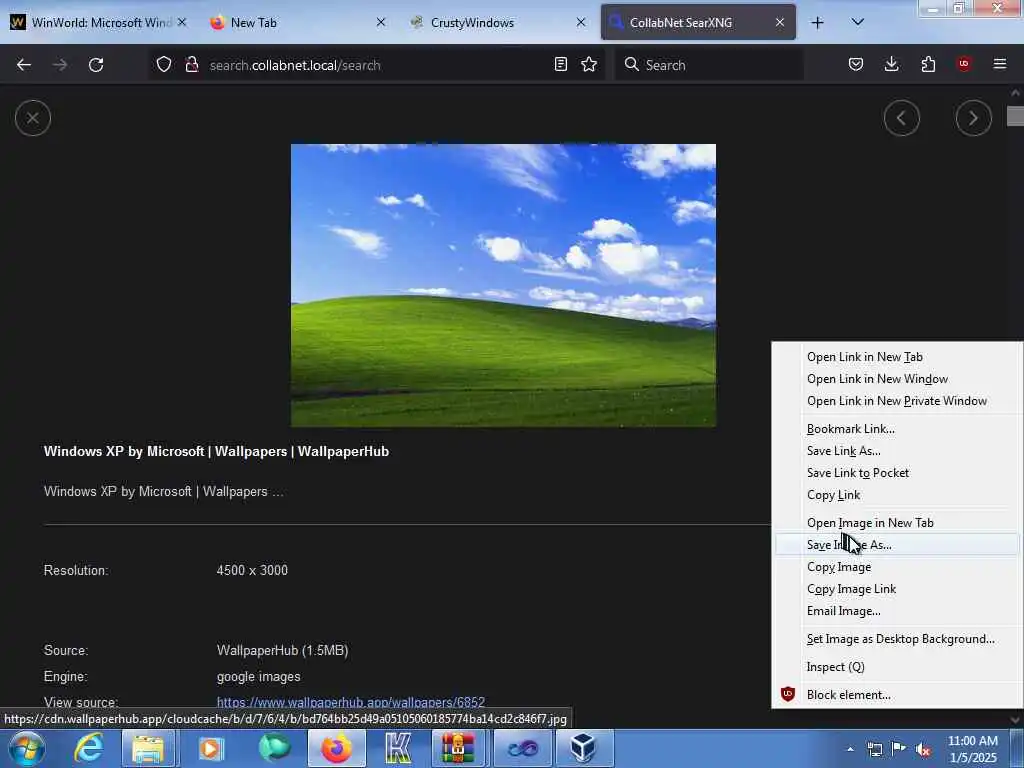Click the Firefox taskbar icon
The width and height of the screenshot is (1024, 768).
tap(336, 748)
